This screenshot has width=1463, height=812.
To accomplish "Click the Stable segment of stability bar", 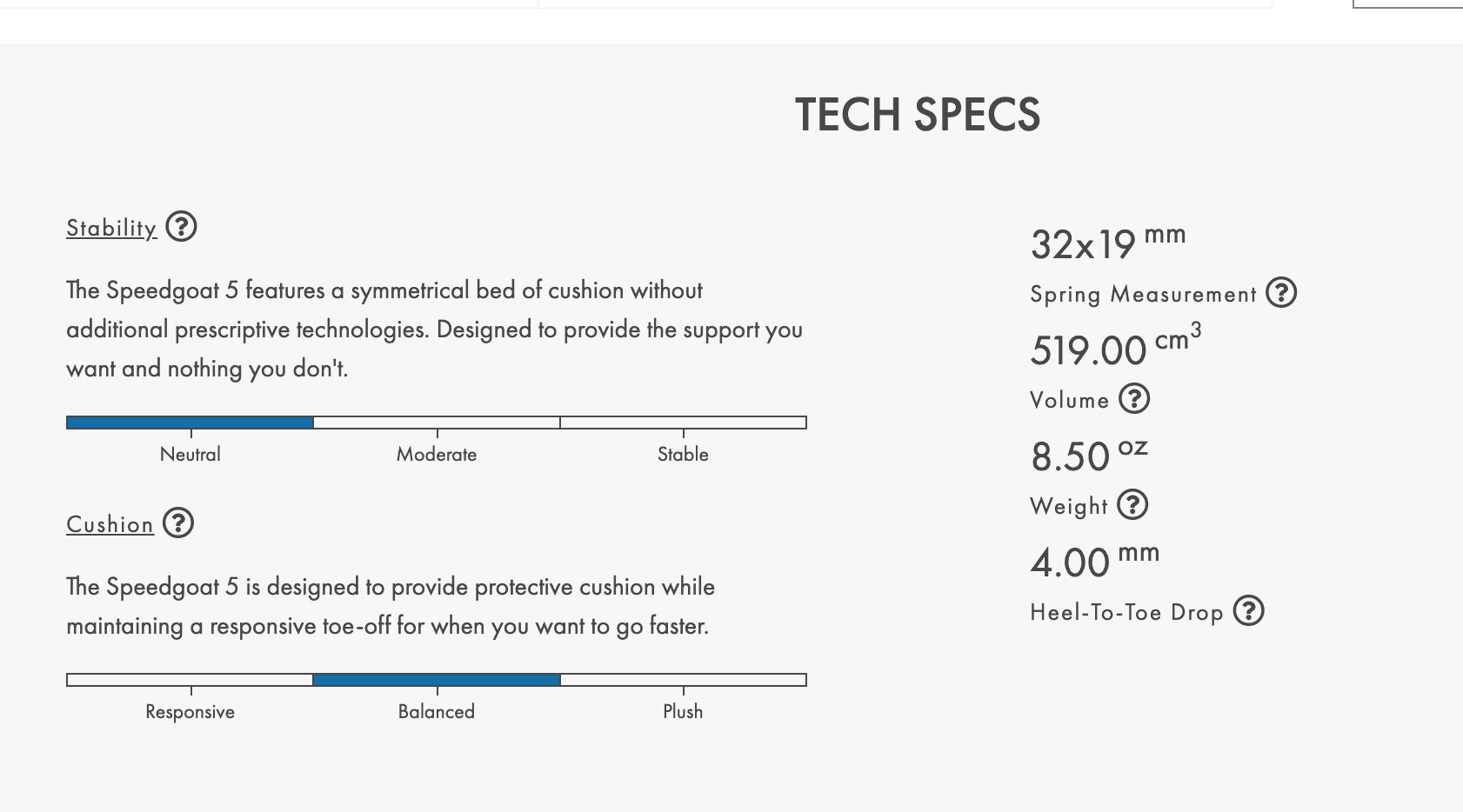I will coord(683,423).
